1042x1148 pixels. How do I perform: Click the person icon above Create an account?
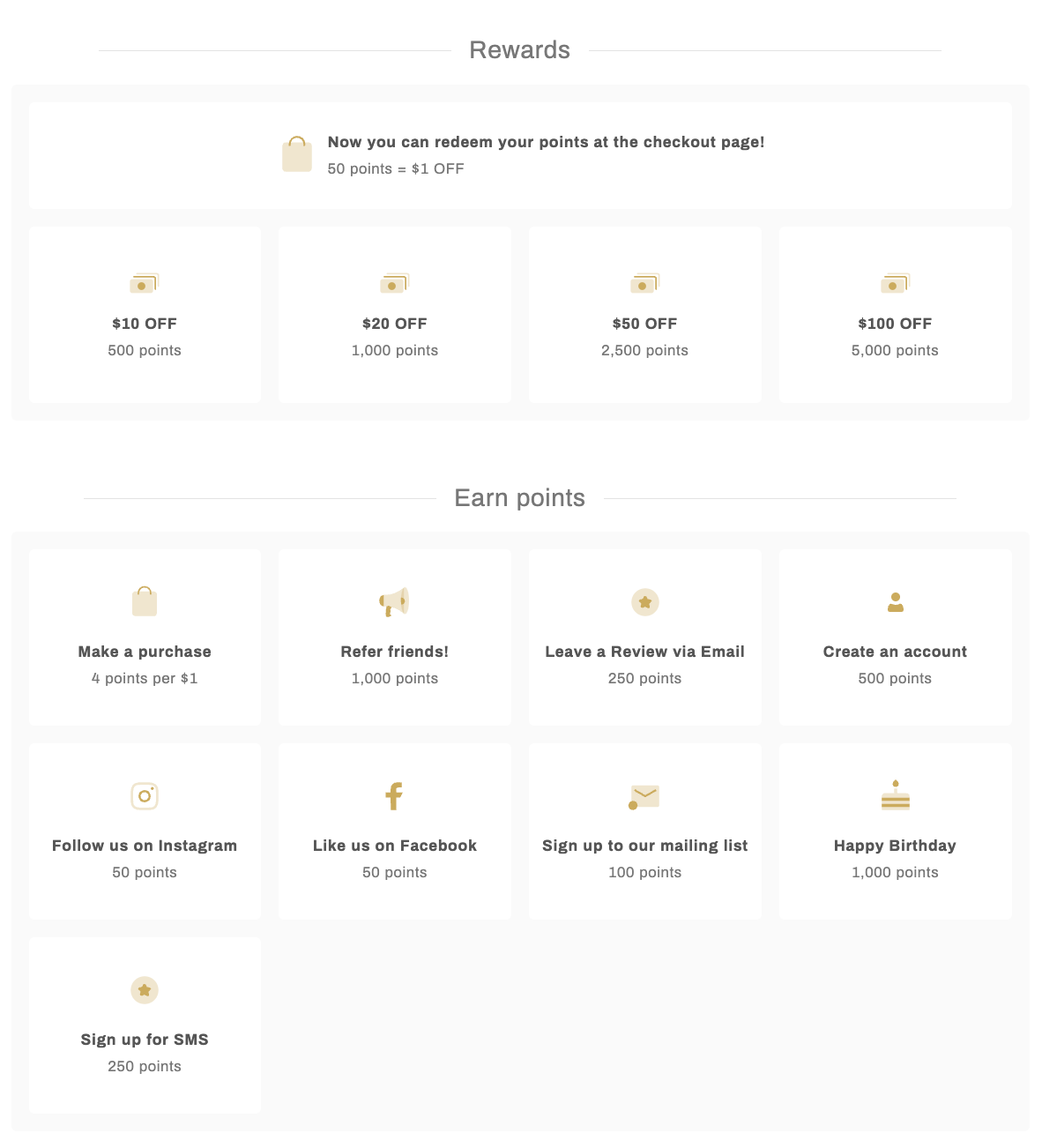[896, 602]
